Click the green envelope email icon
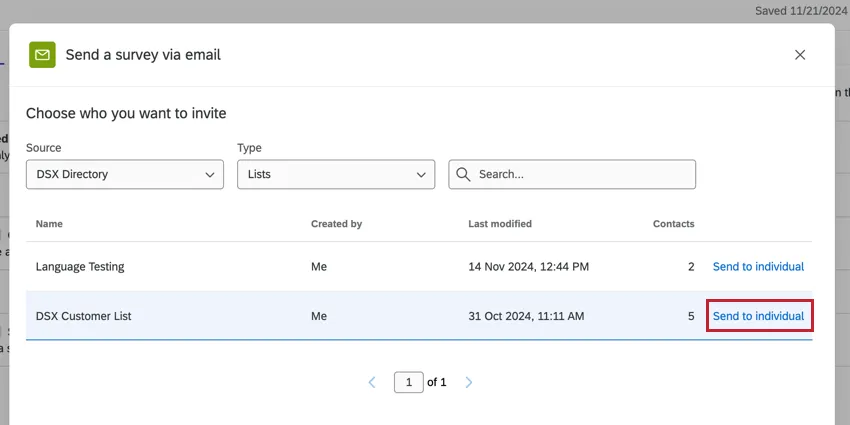 click(x=43, y=55)
